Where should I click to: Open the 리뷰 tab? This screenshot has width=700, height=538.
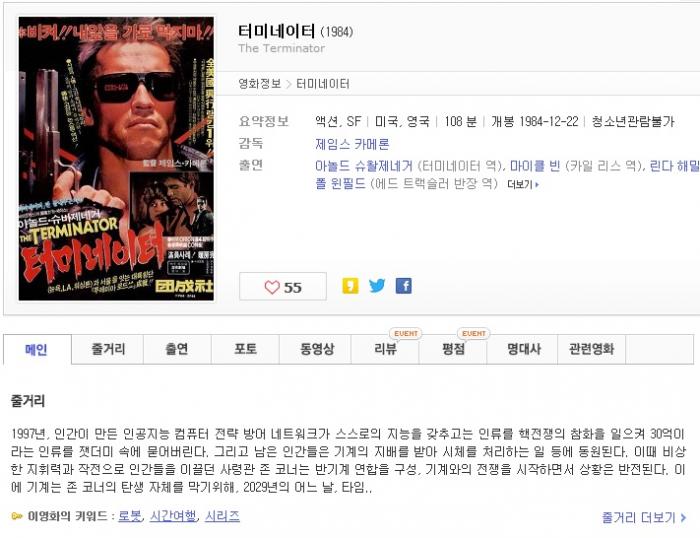click(x=385, y=349)
